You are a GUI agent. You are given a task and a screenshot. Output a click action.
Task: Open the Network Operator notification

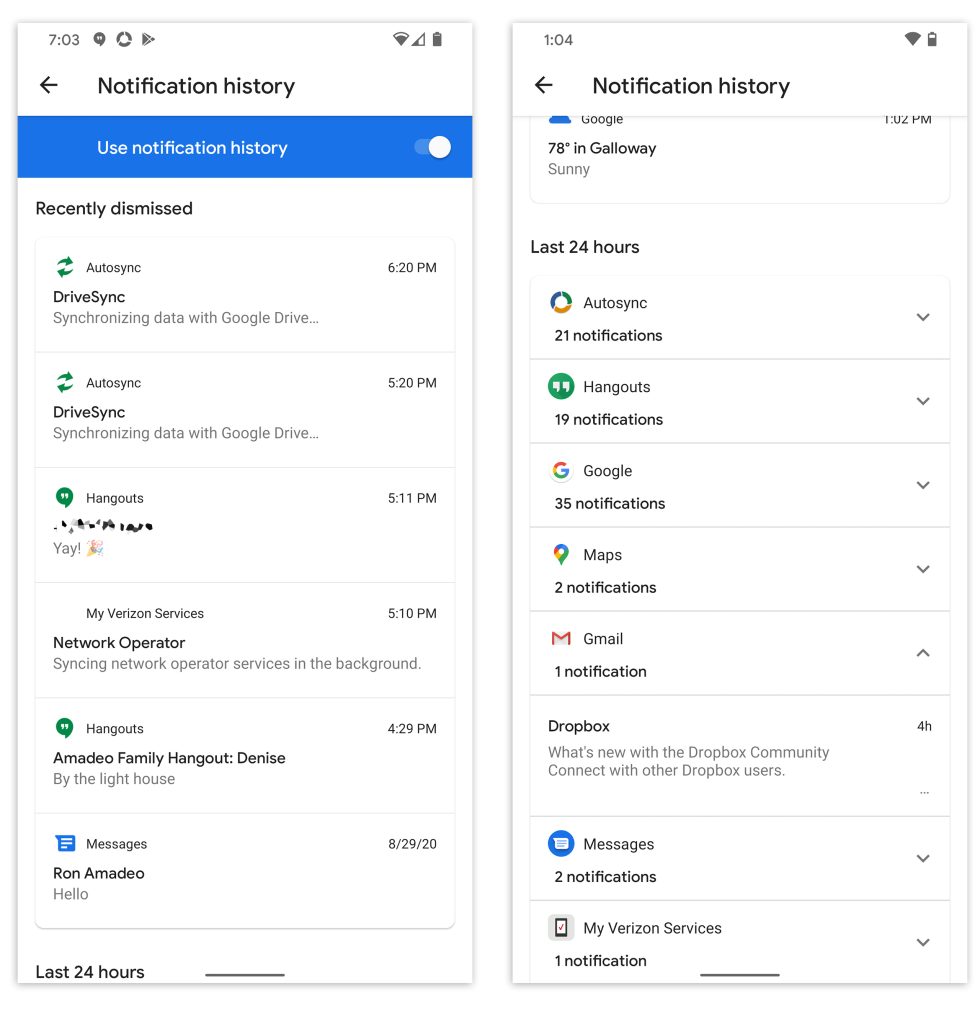coord(245,641)
